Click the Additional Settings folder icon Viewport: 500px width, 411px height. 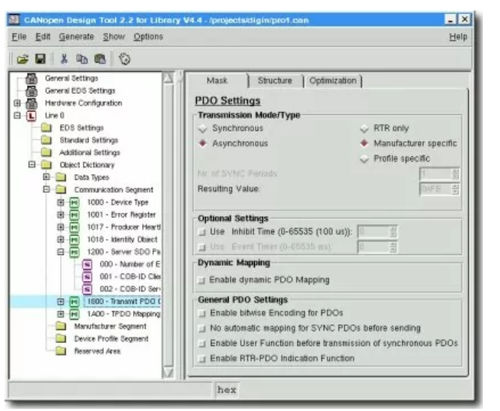46,152
